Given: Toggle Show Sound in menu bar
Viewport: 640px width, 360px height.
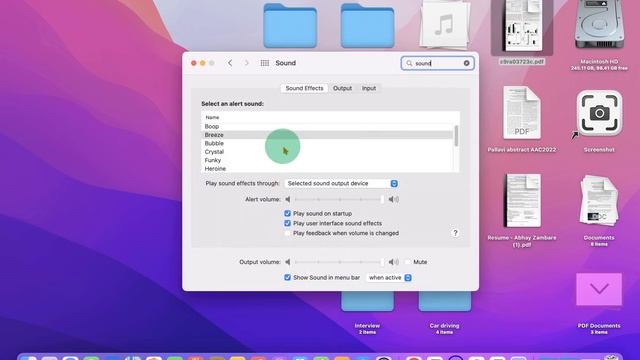Looking at the screenshot, I should pyautogui.click(x=287, y=278).
